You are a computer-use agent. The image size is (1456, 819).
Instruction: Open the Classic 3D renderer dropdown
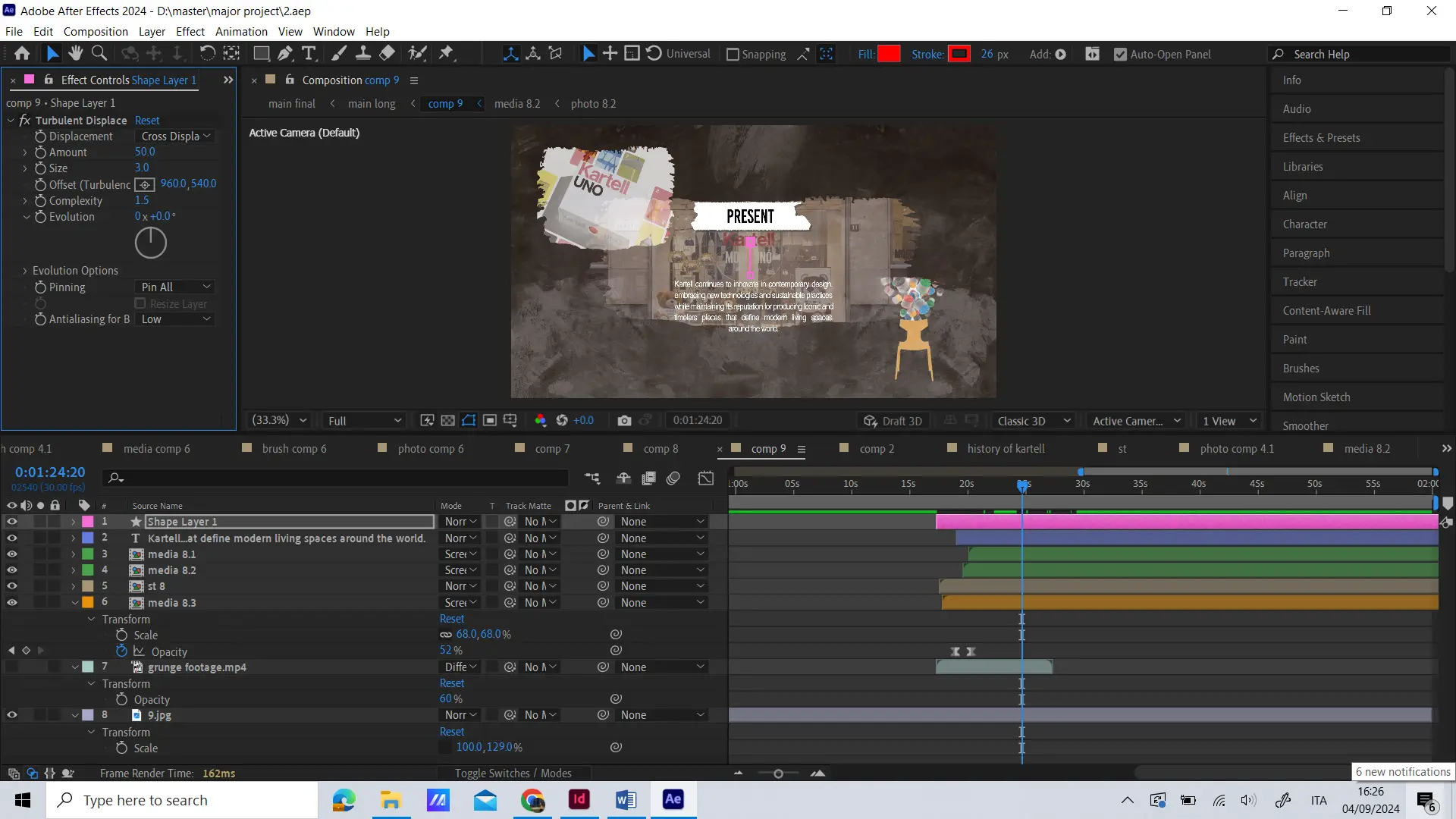pos(1034,421)
